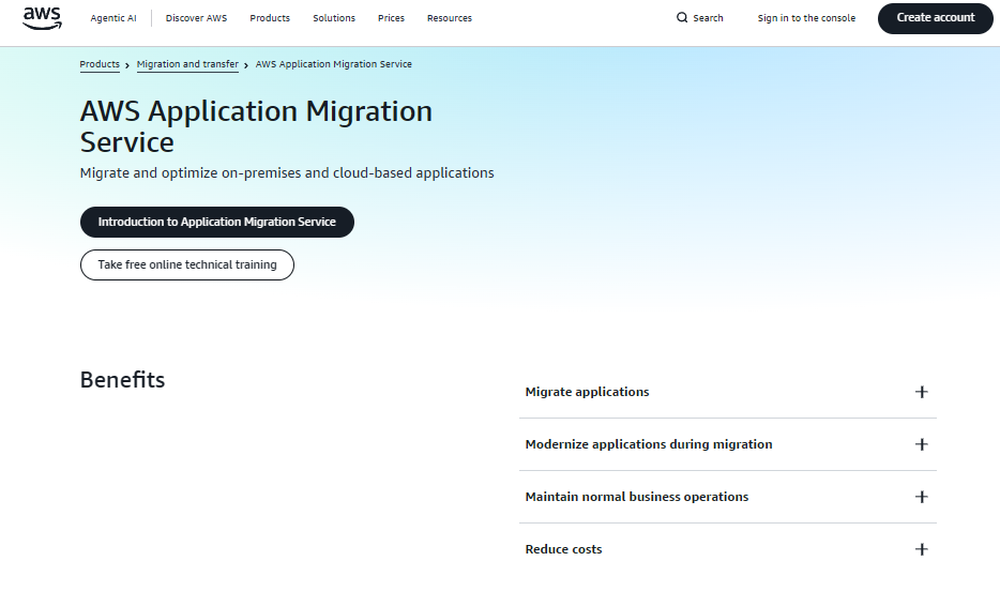Click the search magnifier icon
Viewport: 1000px width, 607px height.
pos(682,18)
